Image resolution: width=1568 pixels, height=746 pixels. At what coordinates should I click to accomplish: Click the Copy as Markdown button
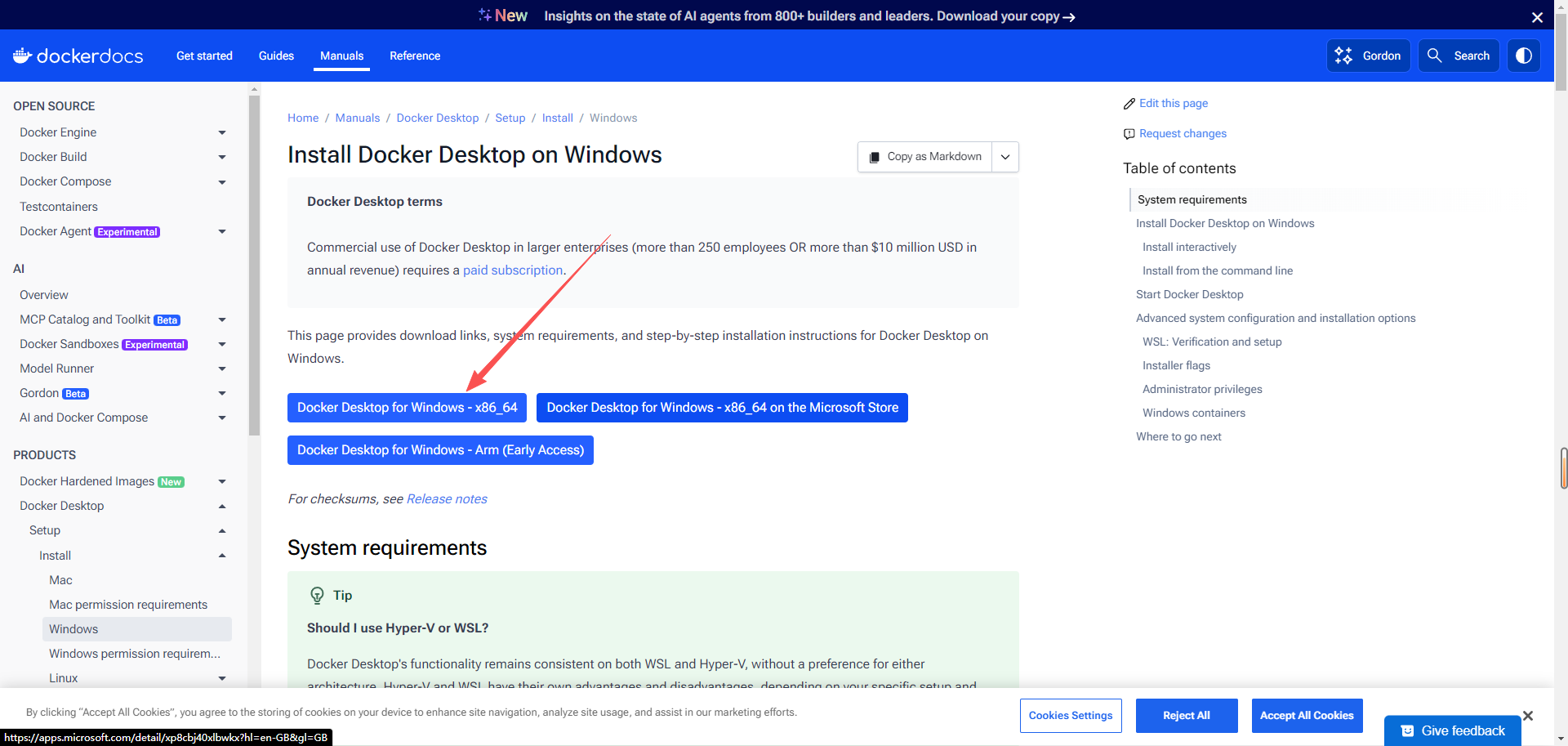[925, 157]
